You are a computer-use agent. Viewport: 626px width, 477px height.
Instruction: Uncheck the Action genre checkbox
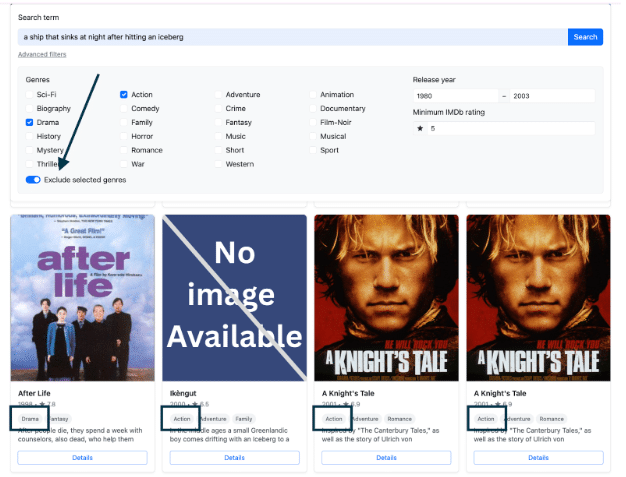pyautogui.click(x=124, y=95)
